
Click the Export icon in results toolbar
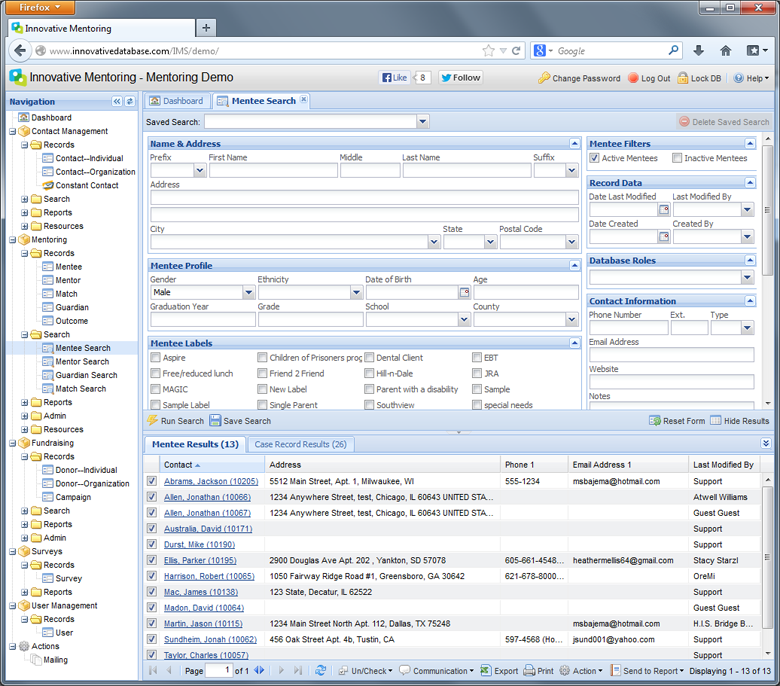click(486, 671)
